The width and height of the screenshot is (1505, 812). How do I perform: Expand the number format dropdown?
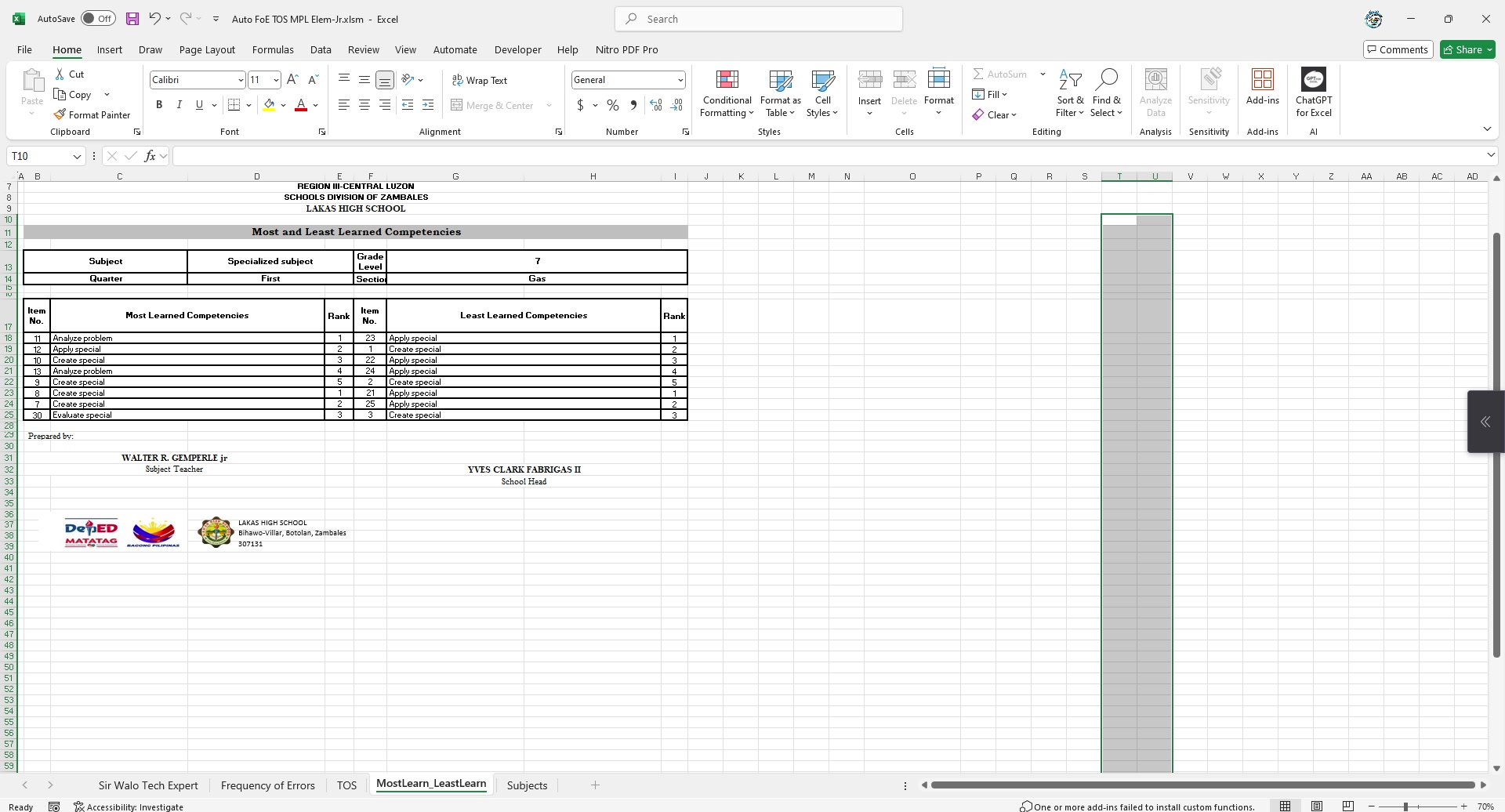pos(680,80)
